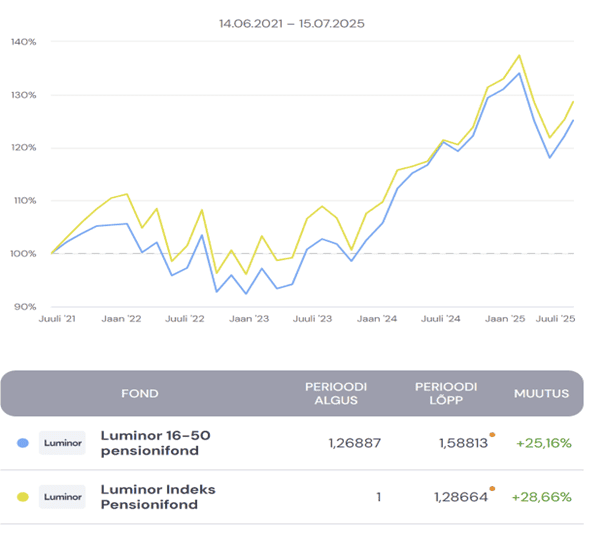
Task: Click the start value 1,26887
Action: 355,443
